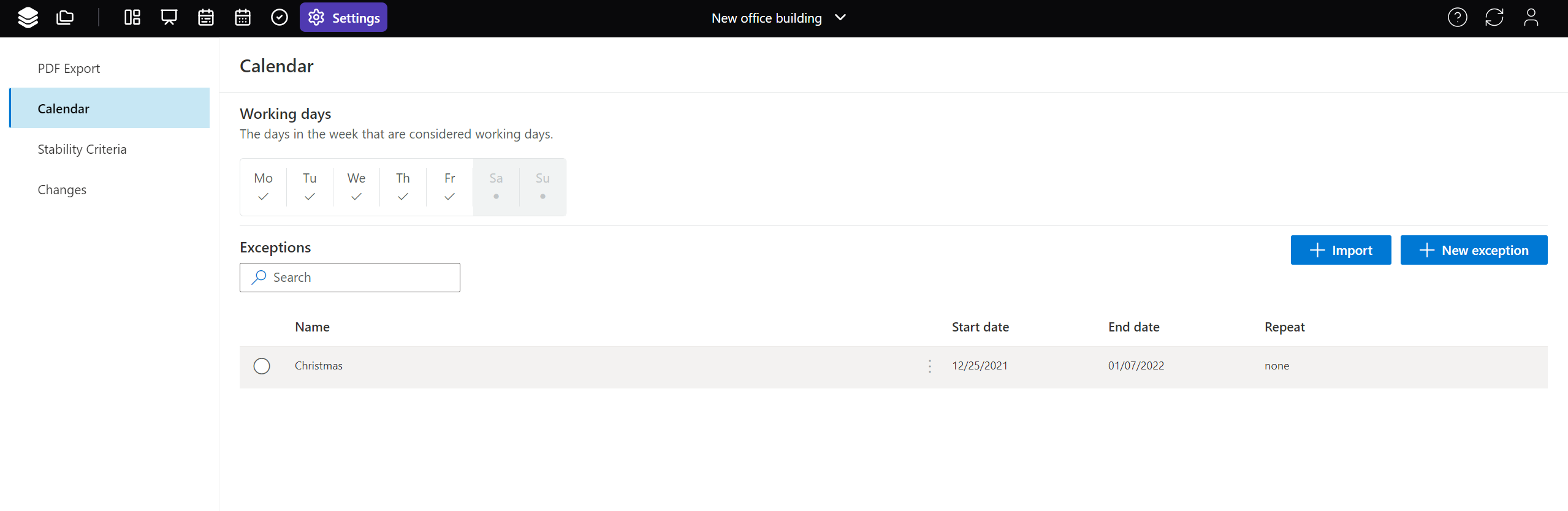The height and width of the screenshot is (511, 1568).
Task: Select the Christmas exception radio button
Action: click(262, 366)
